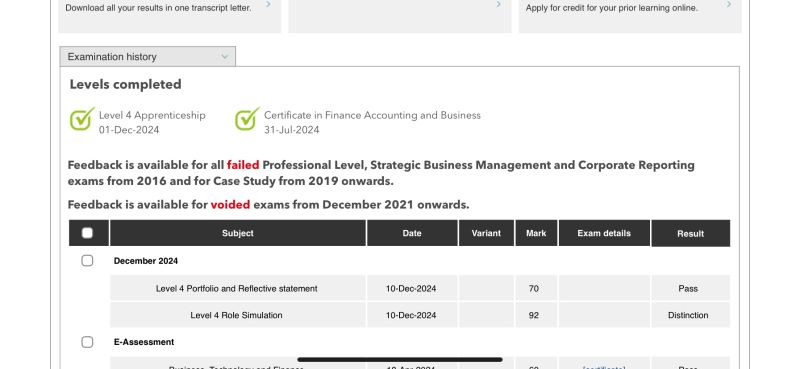
Task: Click the Level 4 Apprenticeship green checkmark icon
Action: point(82,119)
